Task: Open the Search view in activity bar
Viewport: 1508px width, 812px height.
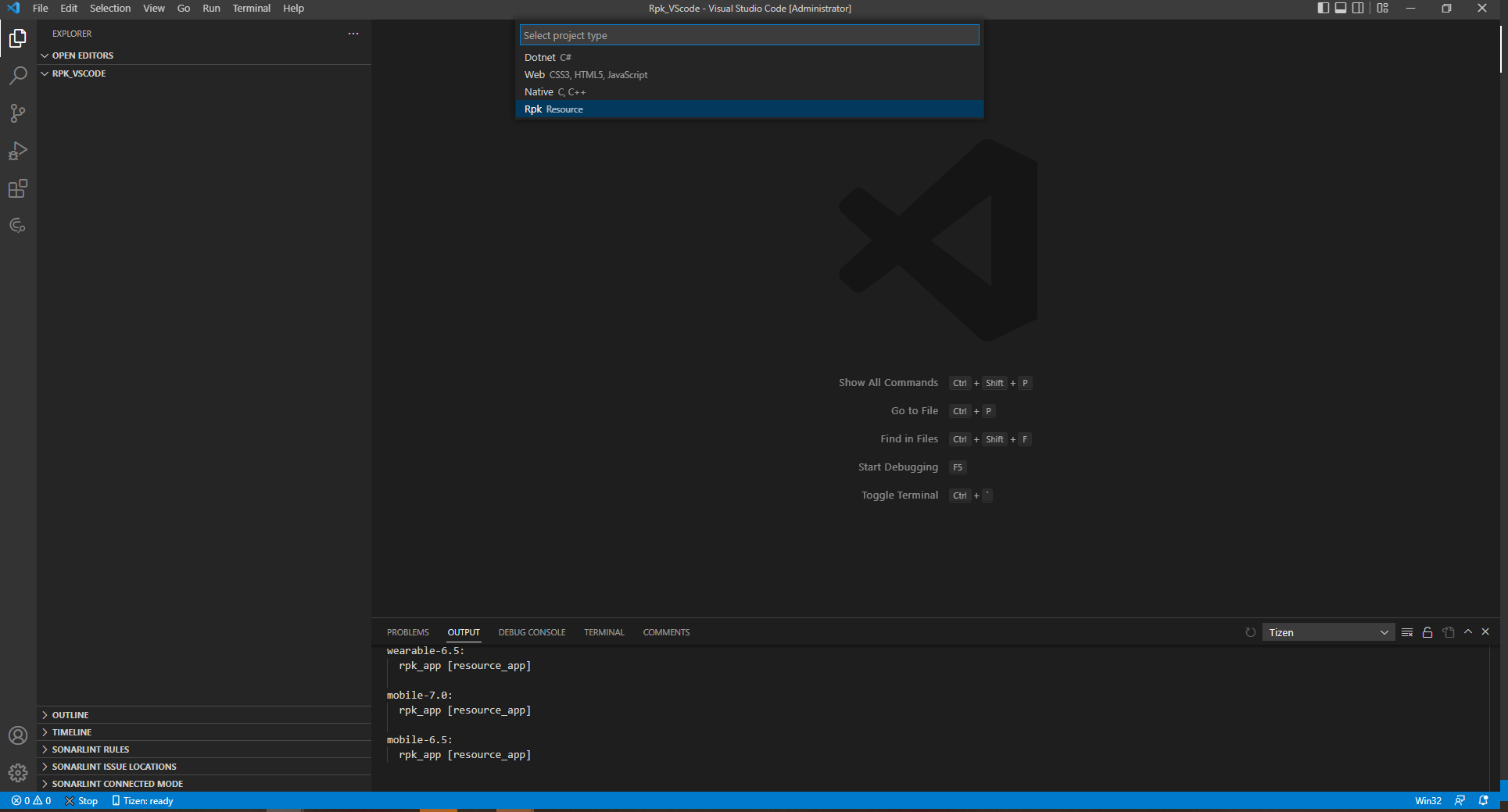Action: tap(18, 76)
